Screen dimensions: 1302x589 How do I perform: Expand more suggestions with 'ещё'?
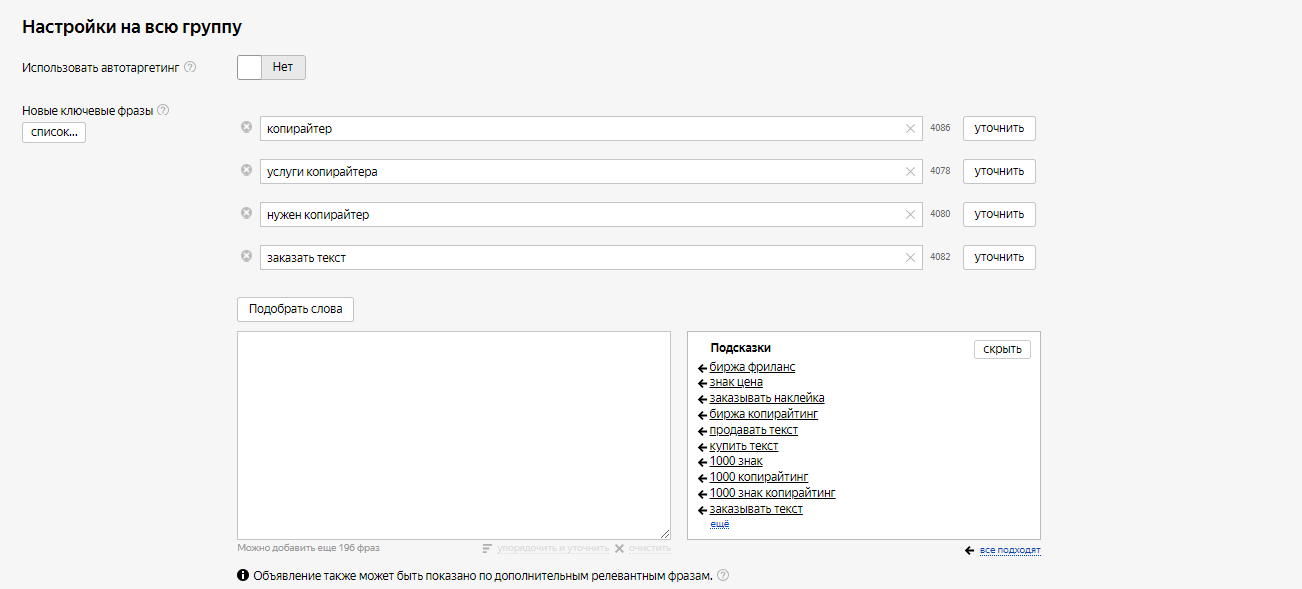[719, 524]
